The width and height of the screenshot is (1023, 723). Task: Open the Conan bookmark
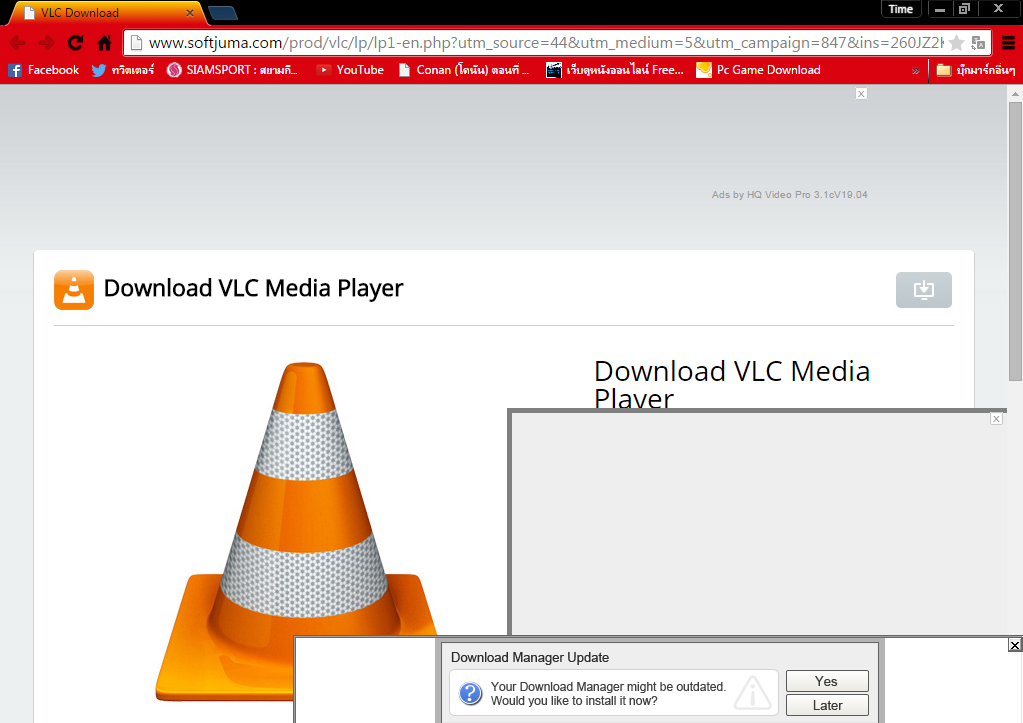[x=464, y=70]
